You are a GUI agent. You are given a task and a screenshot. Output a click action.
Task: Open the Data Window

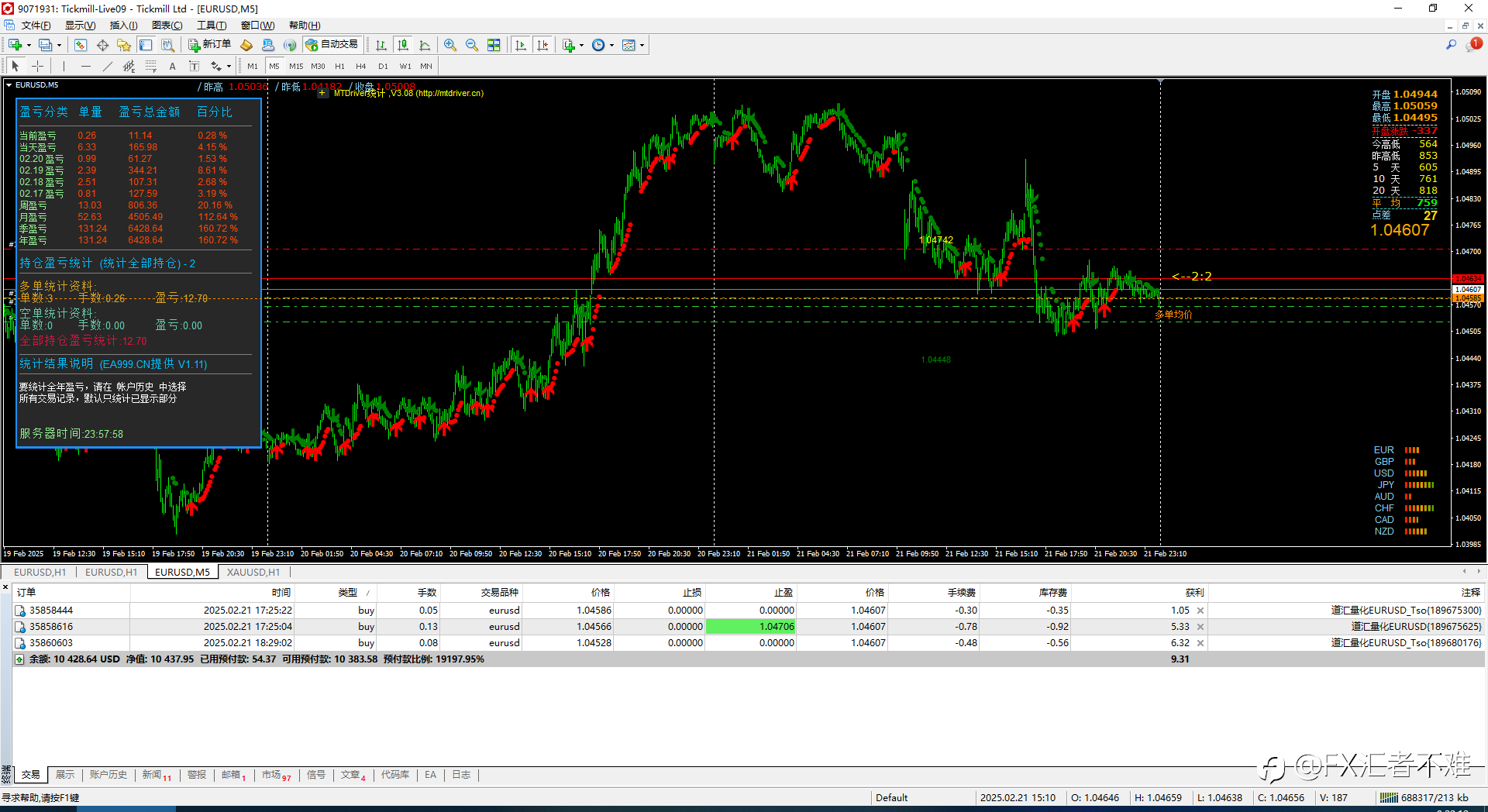pyautogui.click(x=102, y=45)
